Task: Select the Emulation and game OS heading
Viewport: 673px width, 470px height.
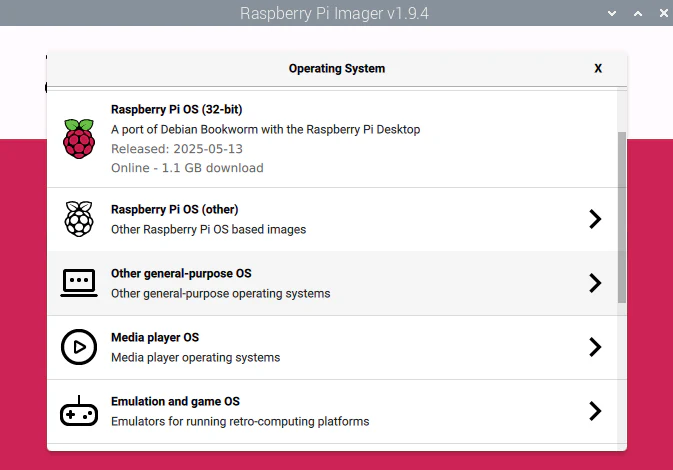Action: 175,401
